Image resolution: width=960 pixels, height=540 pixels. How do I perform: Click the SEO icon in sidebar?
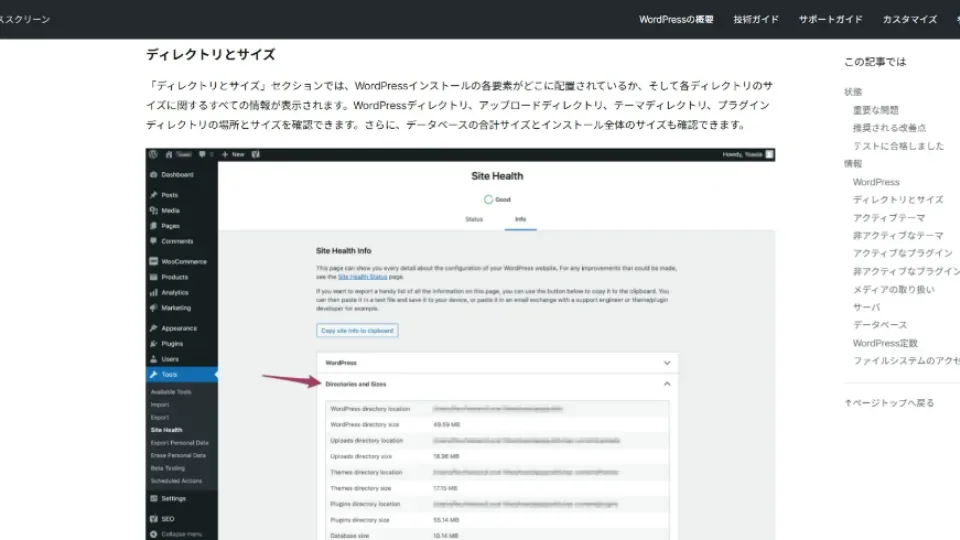154,519
